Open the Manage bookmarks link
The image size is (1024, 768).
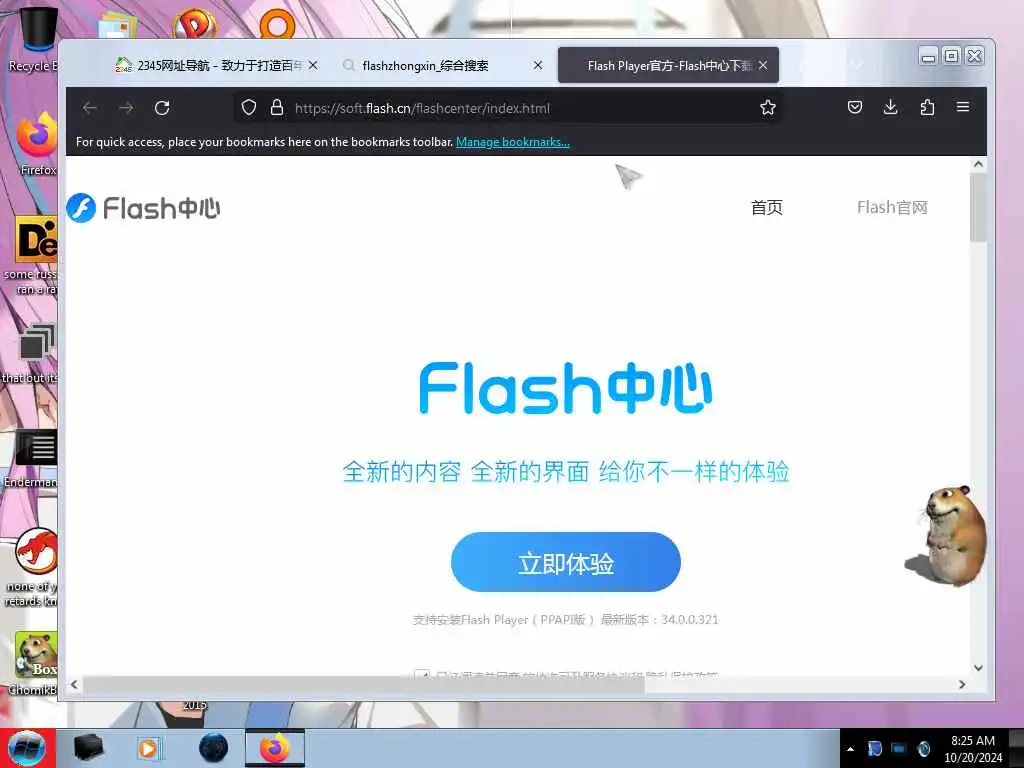(513, 142)
